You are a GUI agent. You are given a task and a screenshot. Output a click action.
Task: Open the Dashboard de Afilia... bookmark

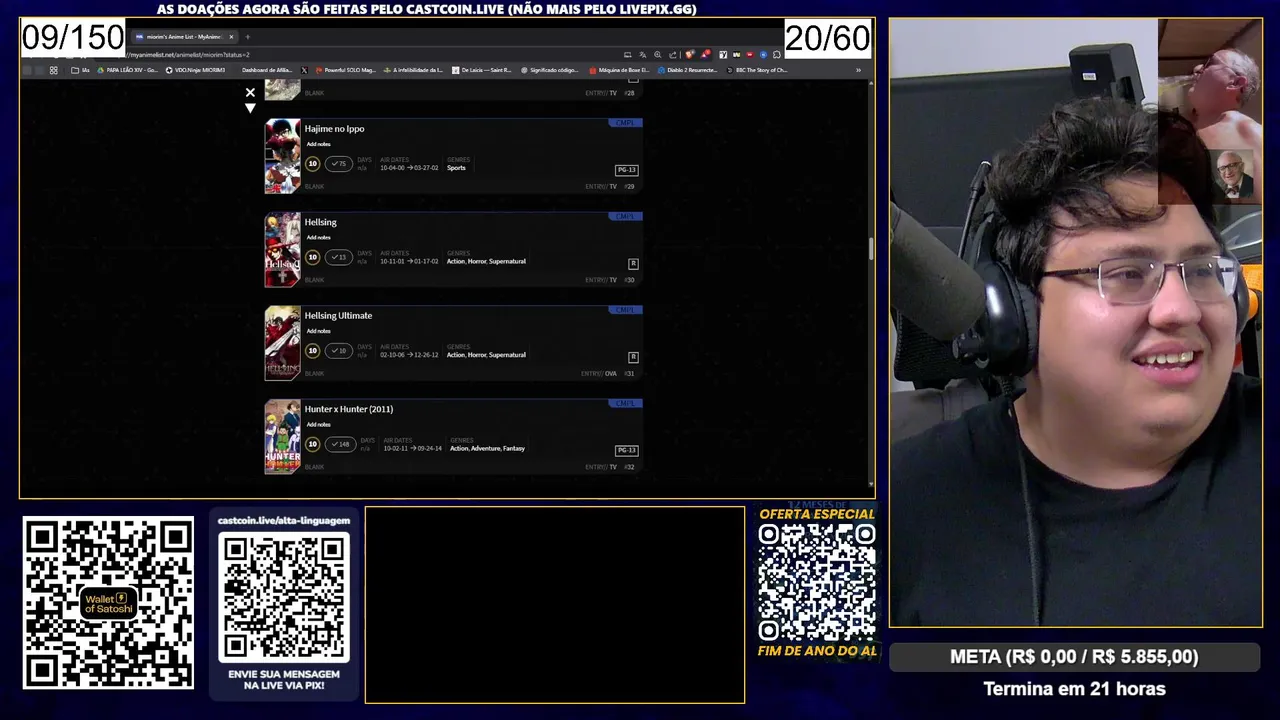click(267, 70)
